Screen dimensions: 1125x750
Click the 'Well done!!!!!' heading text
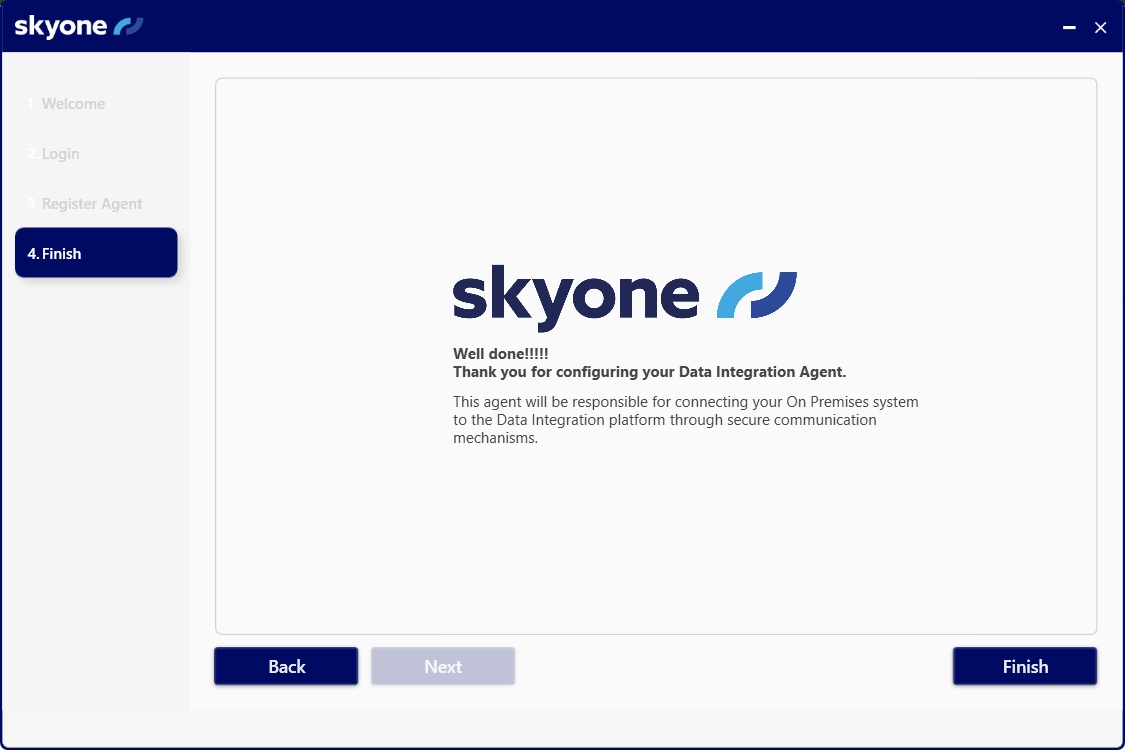point(501,354)
